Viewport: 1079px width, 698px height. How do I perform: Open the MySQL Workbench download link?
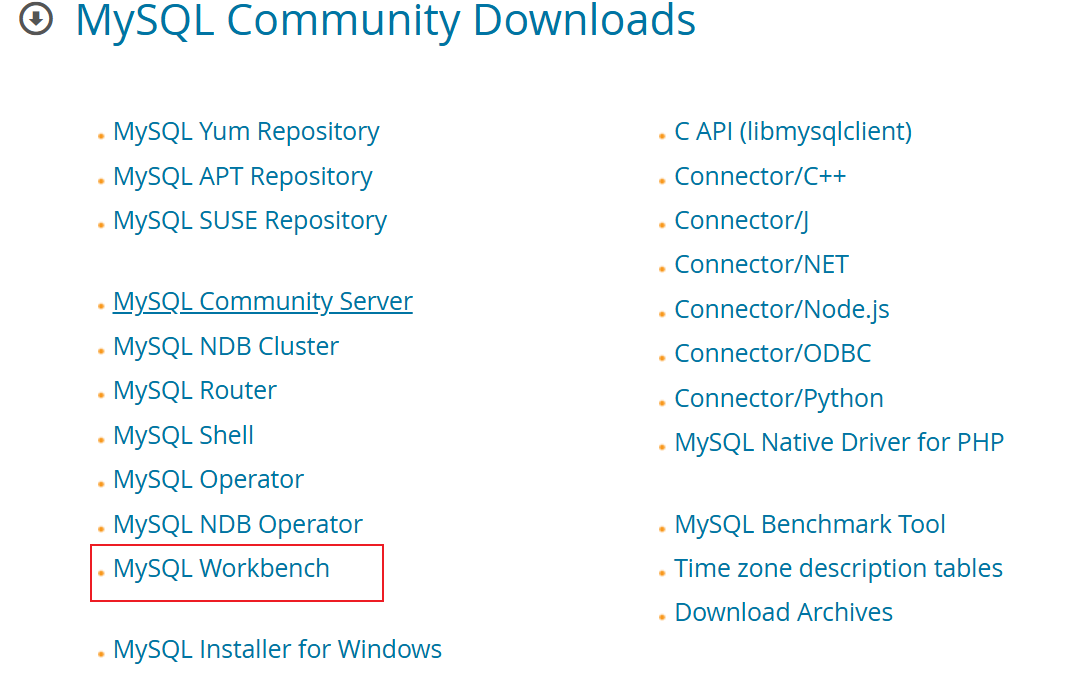[222, 569]
